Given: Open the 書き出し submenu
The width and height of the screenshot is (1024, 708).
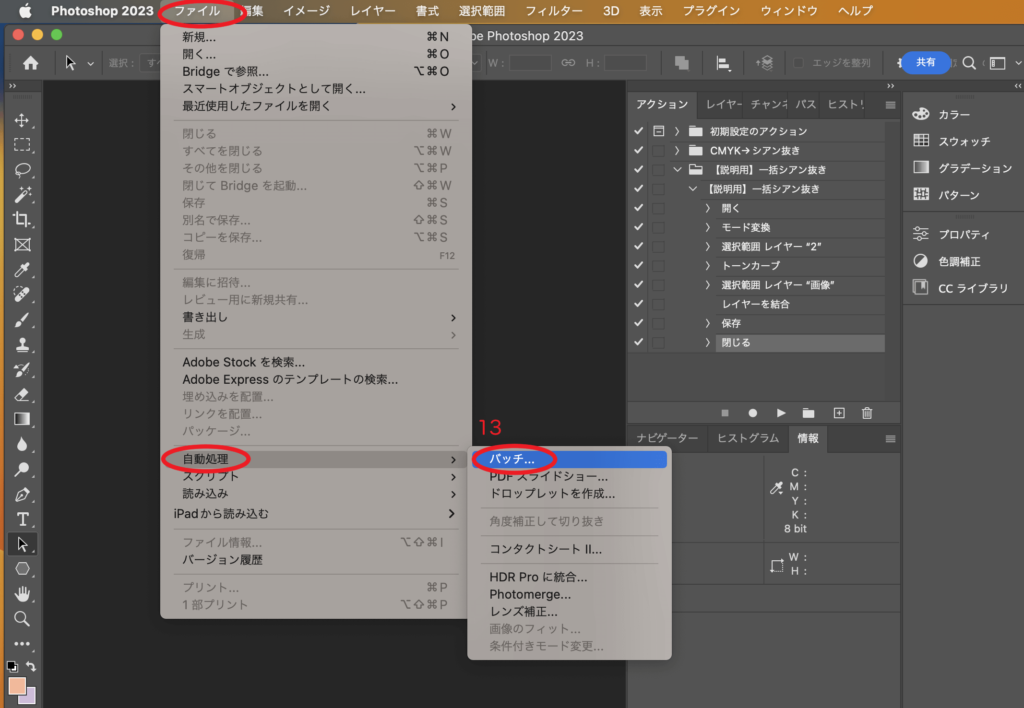Looking at the screenshot, I should [317, 317].
